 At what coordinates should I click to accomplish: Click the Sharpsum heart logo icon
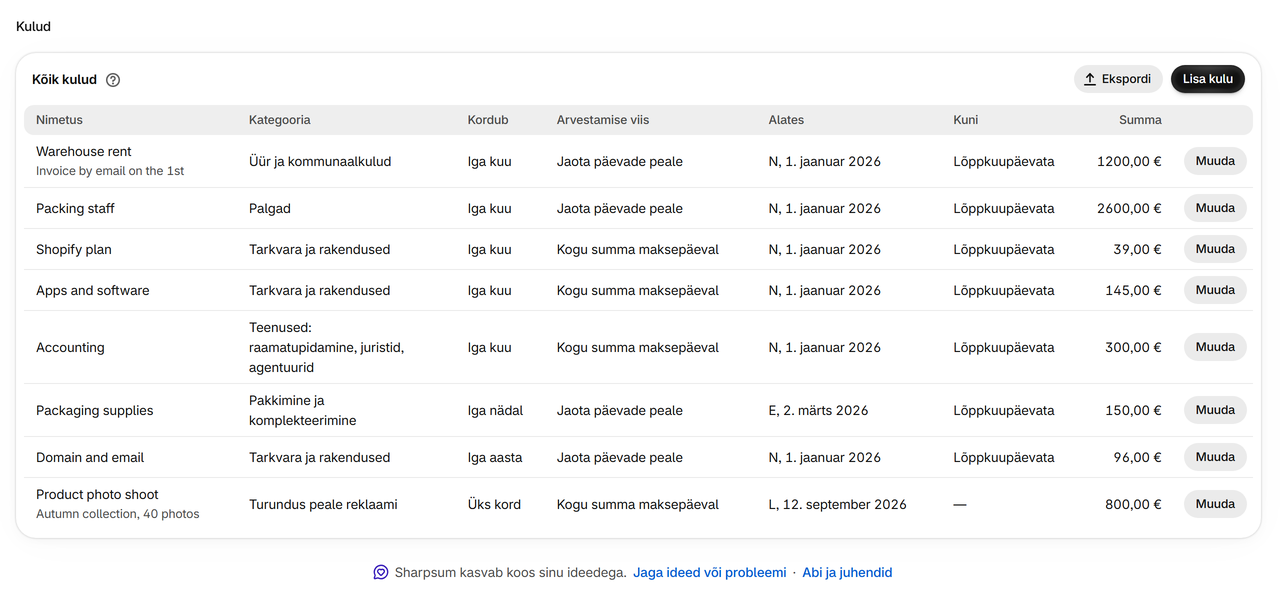tap(380, 573)
